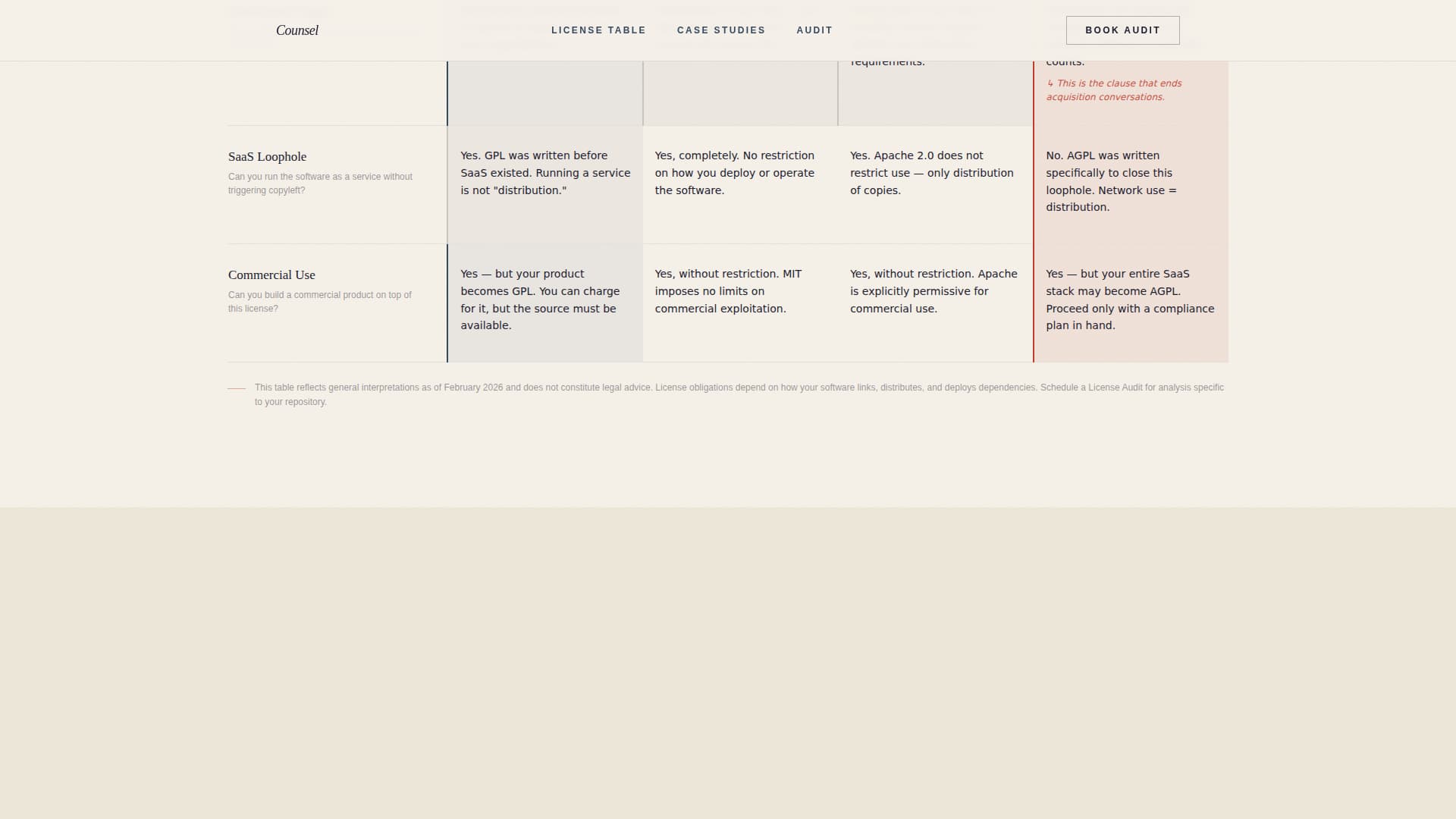Select the GPL commercial use cell
Viewport: 1456px width, 819px height.
click(540, 300)
